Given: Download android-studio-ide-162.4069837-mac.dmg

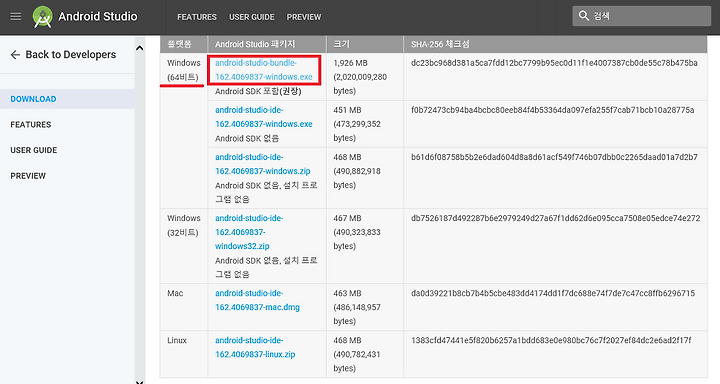Looking at the screenshot, I should click(x=257, y=300).
